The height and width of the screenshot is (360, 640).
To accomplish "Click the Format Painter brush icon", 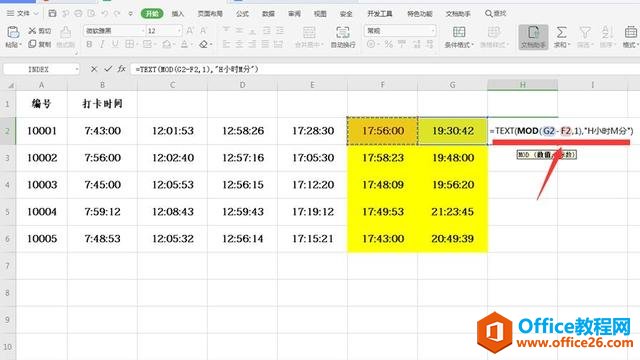I will pos(65,31).
